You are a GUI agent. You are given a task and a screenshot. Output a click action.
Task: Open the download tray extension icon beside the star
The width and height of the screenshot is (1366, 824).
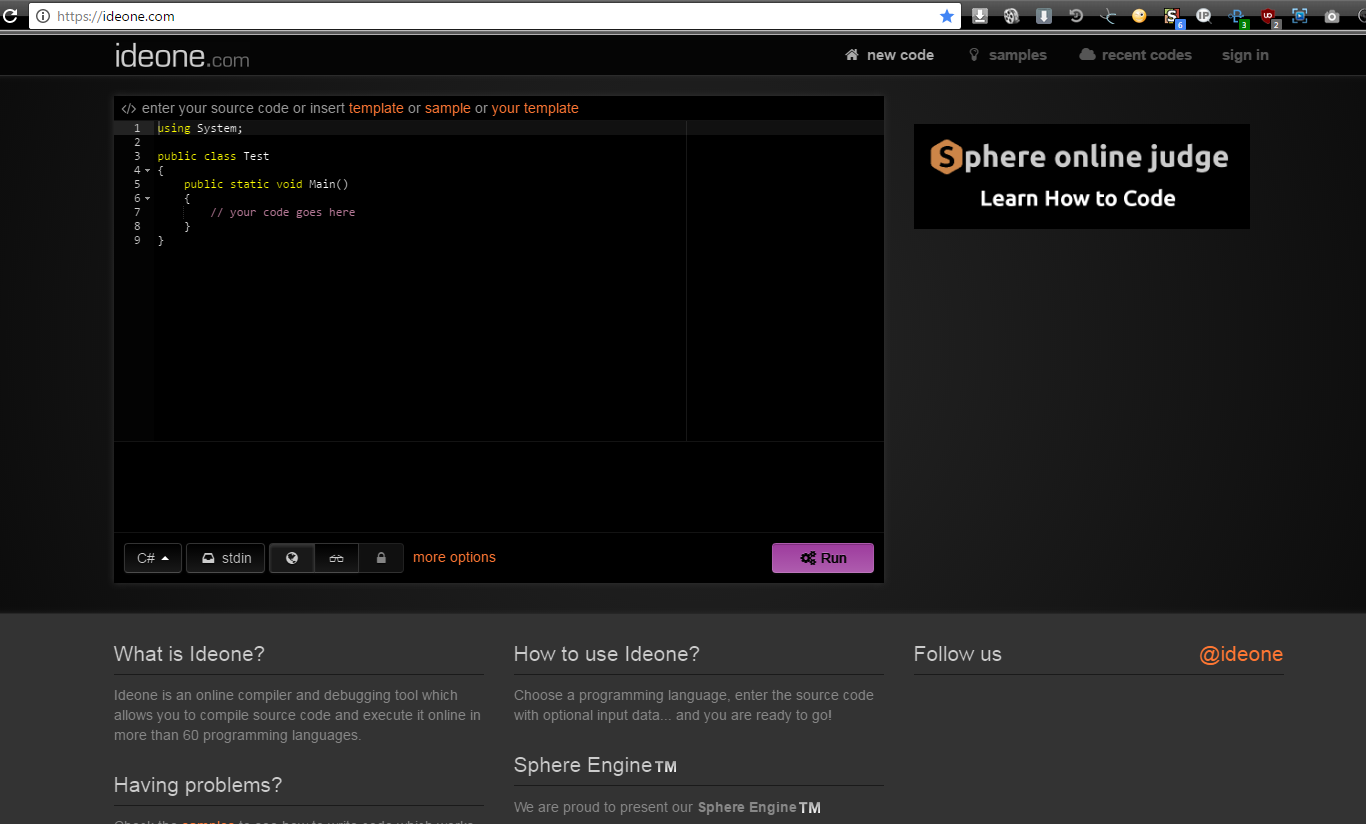980,16
